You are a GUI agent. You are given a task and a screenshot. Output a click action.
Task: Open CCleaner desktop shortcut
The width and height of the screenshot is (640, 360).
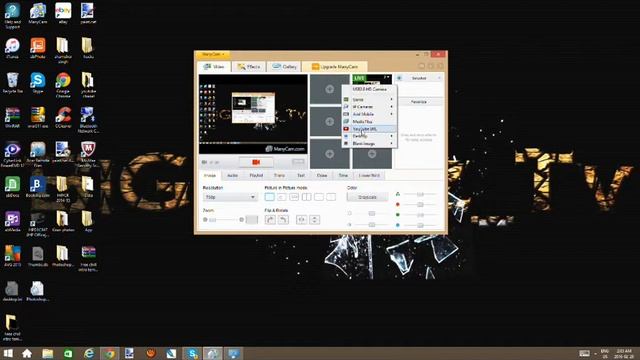[63, 118]
